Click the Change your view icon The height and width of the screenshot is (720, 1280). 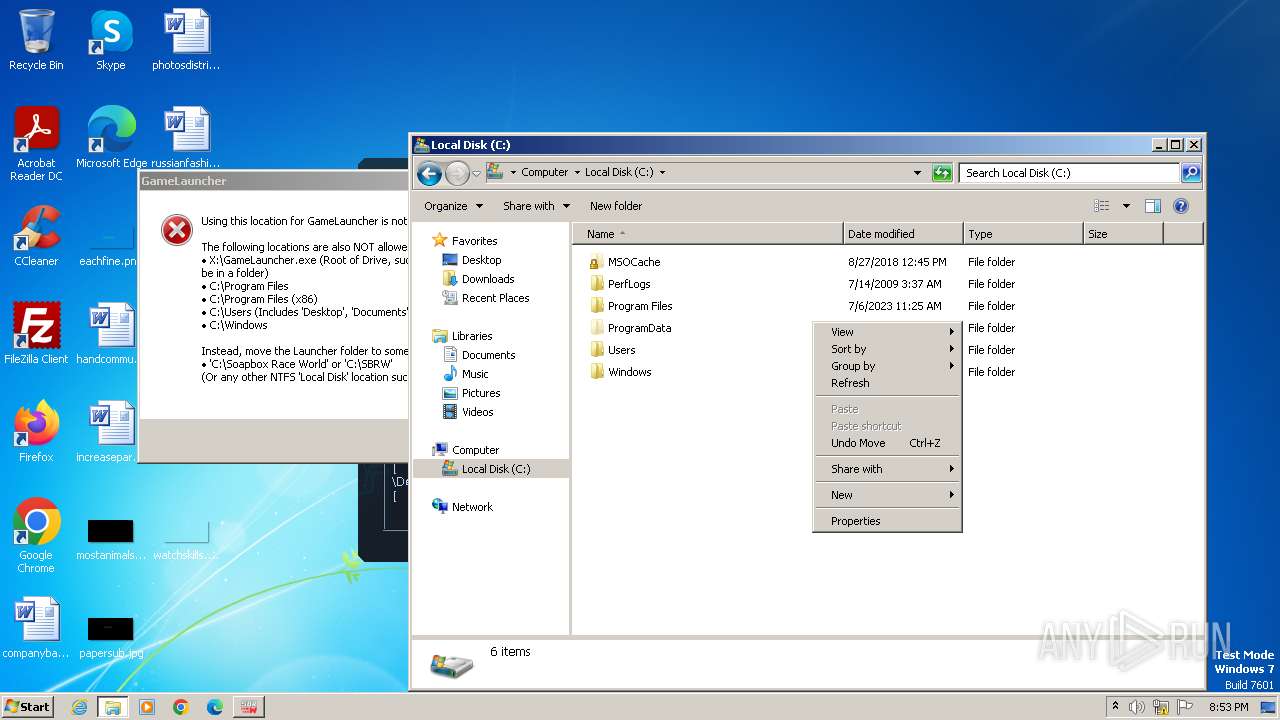coord(1102,206)
